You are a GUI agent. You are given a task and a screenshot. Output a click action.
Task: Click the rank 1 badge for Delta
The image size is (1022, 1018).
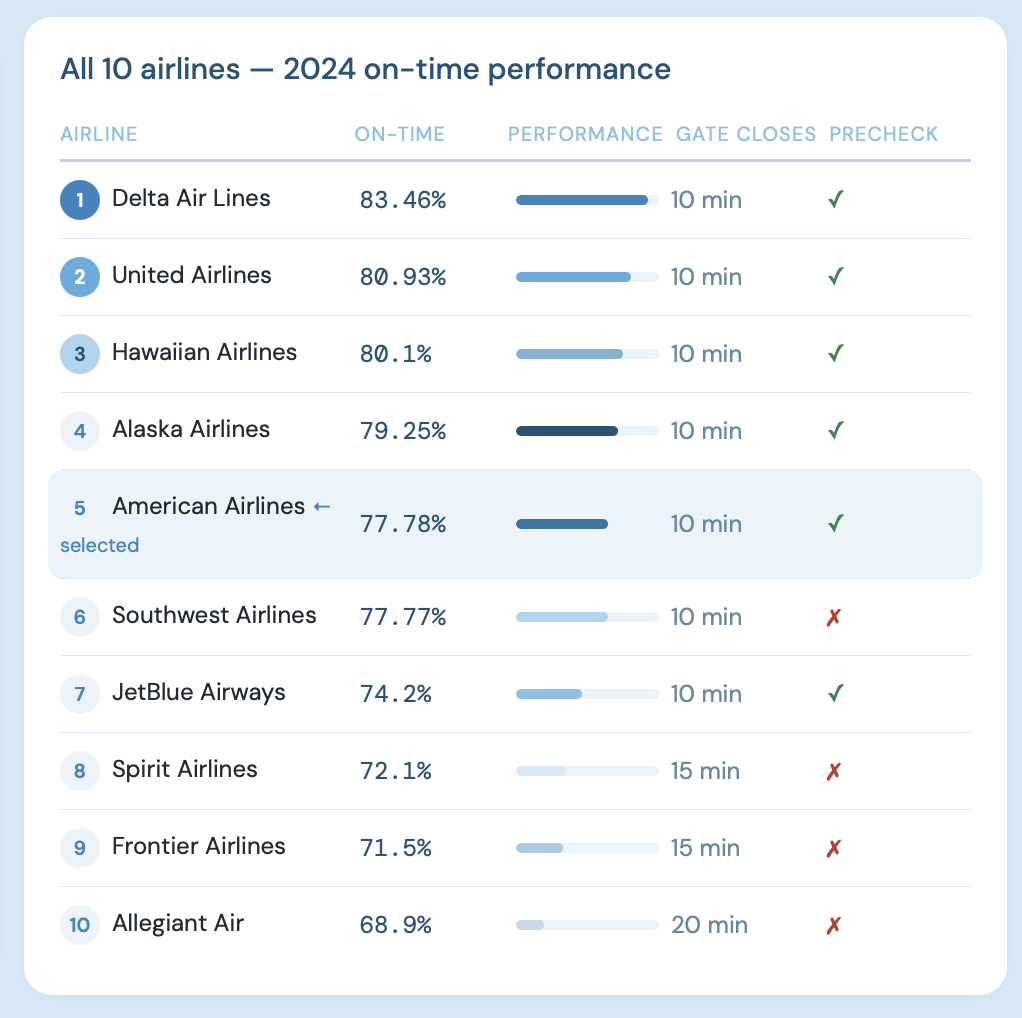(80, 199)
